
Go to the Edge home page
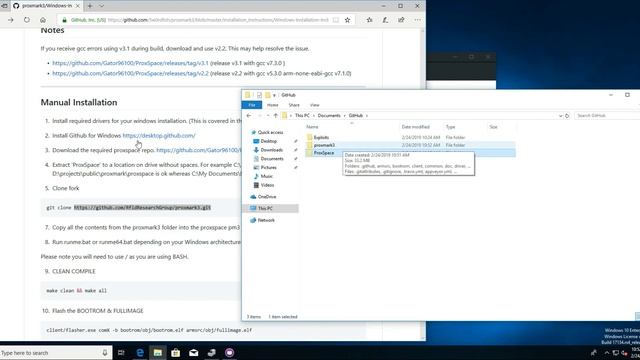click(43, 20)
